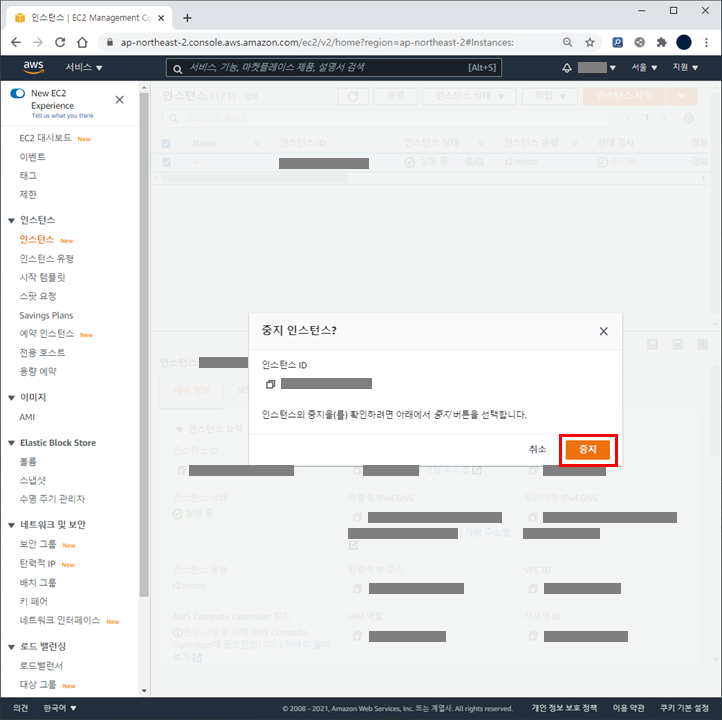The height and width of the screenshot is (720, 722).
Task: Collapse the 이미지 sidebar section
Action: pos(12,398)
